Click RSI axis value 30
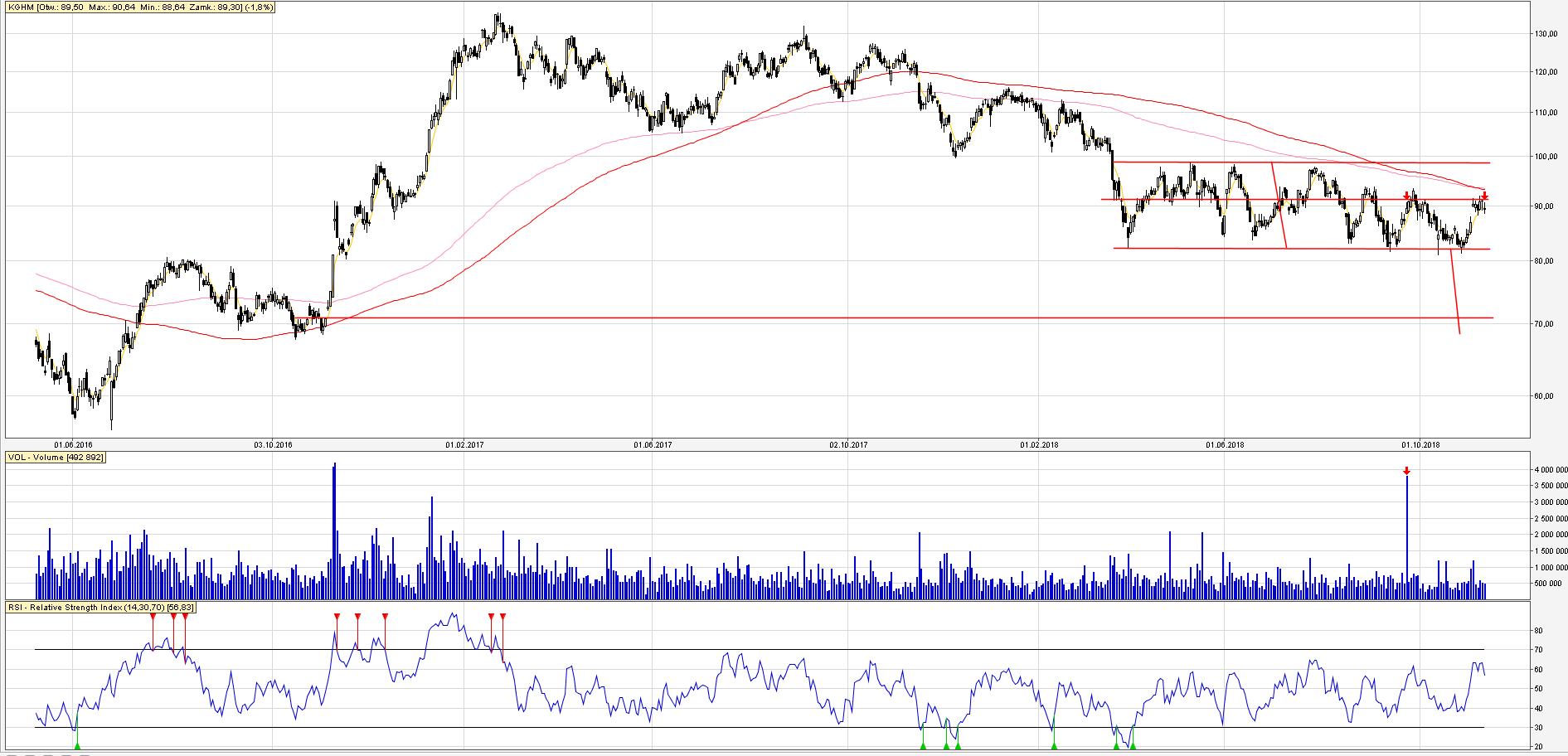1568x756 pixels. (x=1539, y=728)
